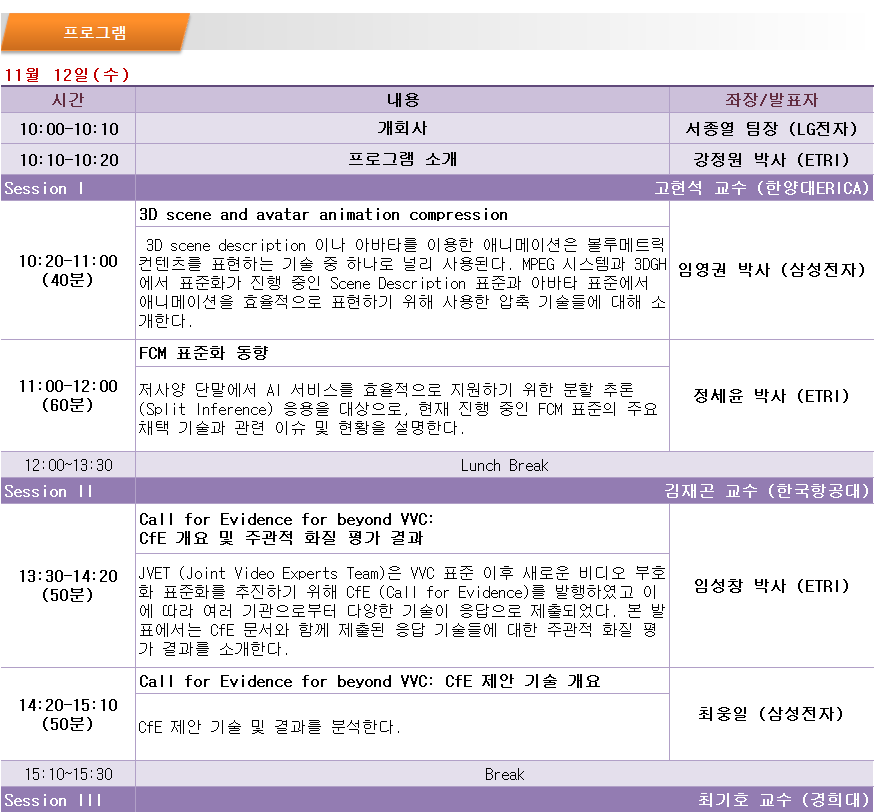This screenshot has height=812, width=874.
Task: Click the 시간 column header
Action: pyautogui.click(x=68, y=100)
